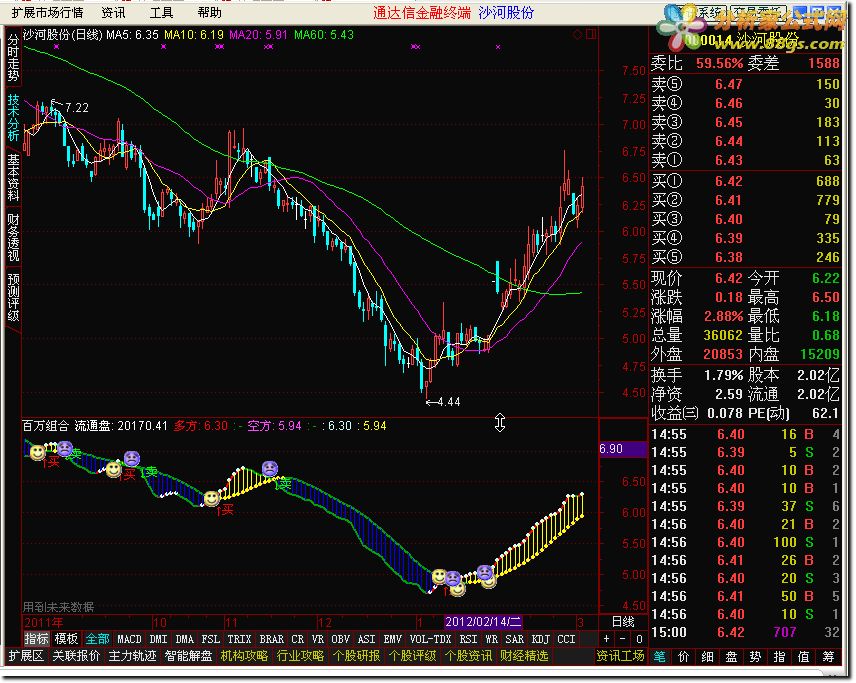This screenshot has height=683, width=856.
Task: Click the 0 reset button beside minus
Action: [639, 639]
